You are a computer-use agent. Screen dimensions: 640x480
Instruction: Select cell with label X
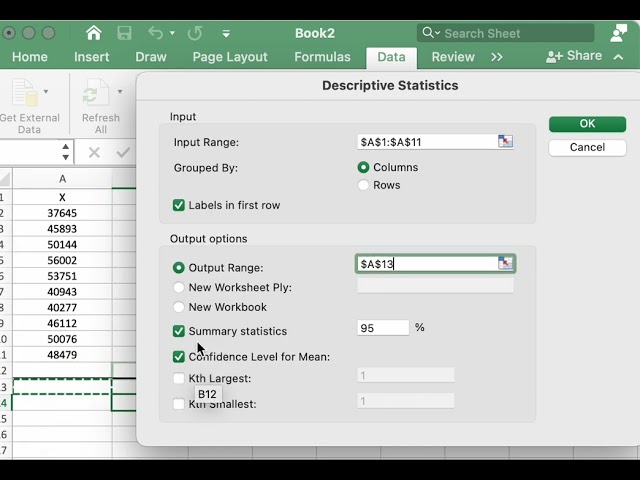click(62, 197)
